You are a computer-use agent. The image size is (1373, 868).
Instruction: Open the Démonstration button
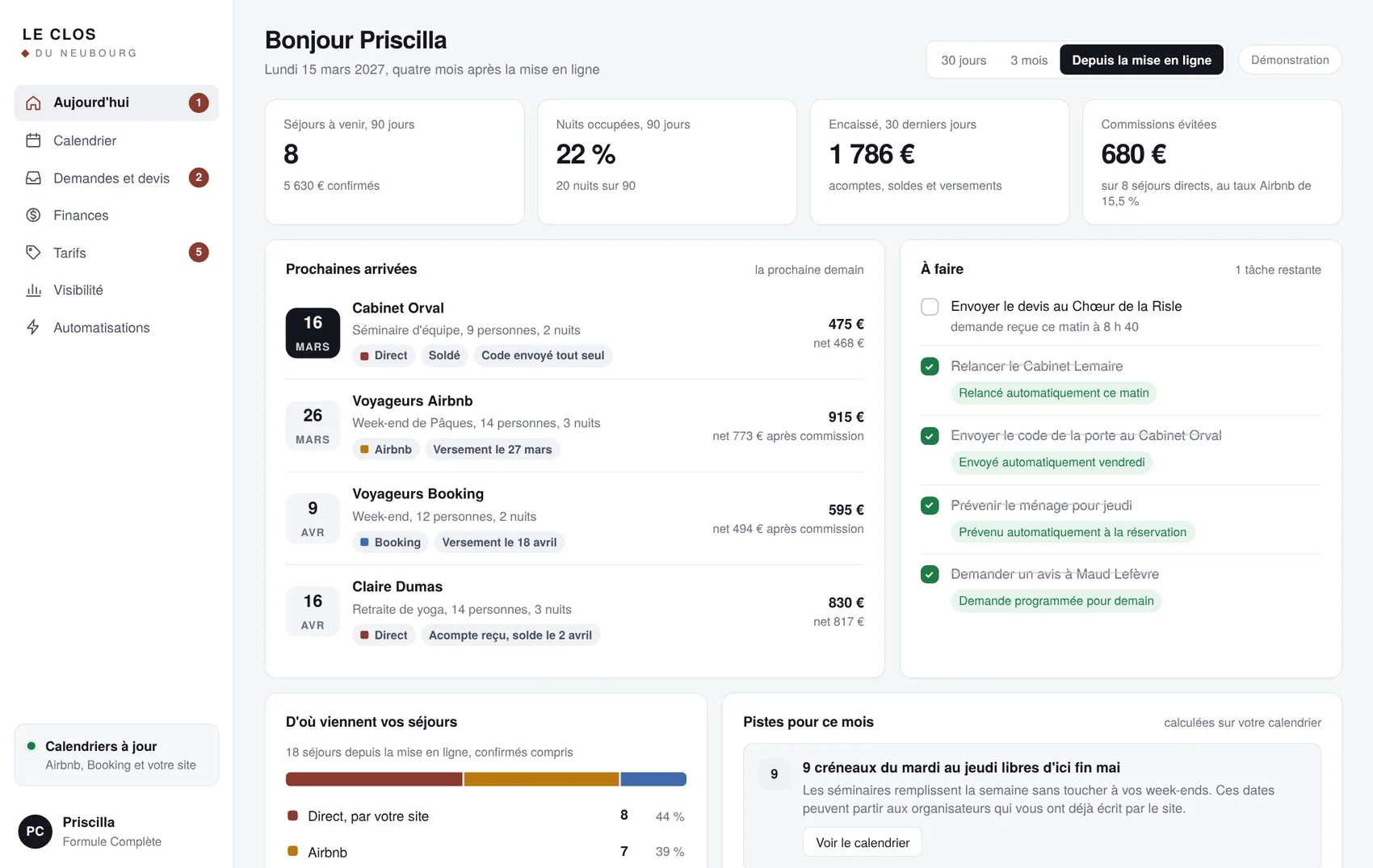pyautogui.click(x=1290, y=60)
